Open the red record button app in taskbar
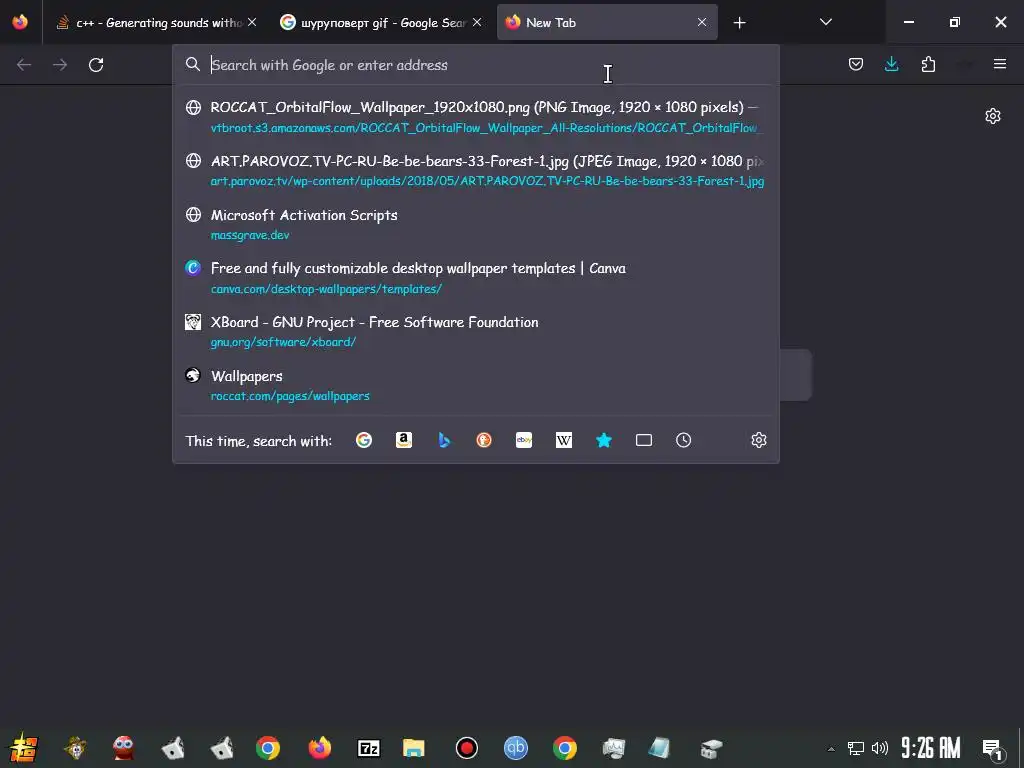Image resolution: width=1024 pixels, height=768 pixels. tap(466, 748)
